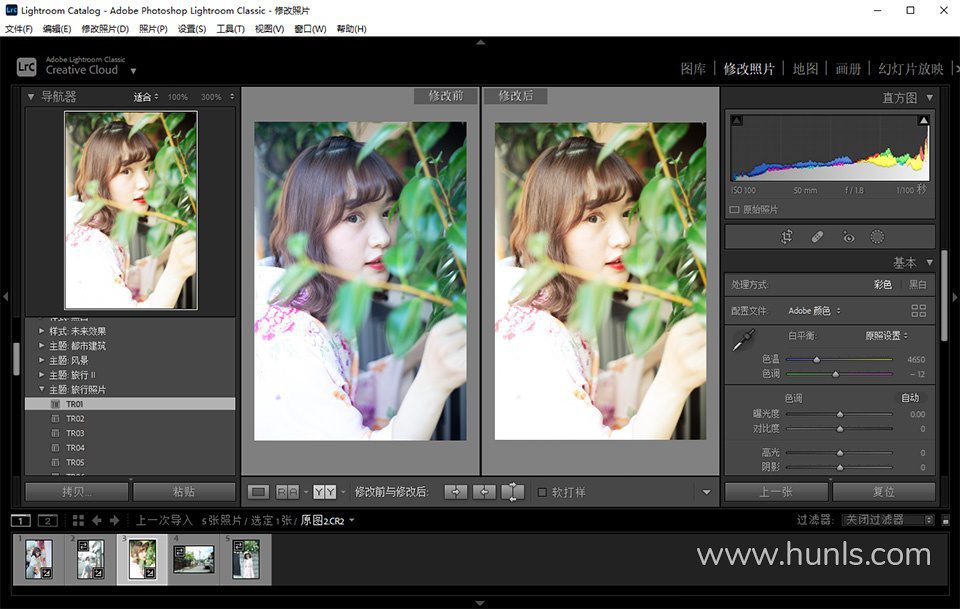This screenshot has width=960, height=609.
Task: Set navigator zoom to 100%
Action: 178,97
